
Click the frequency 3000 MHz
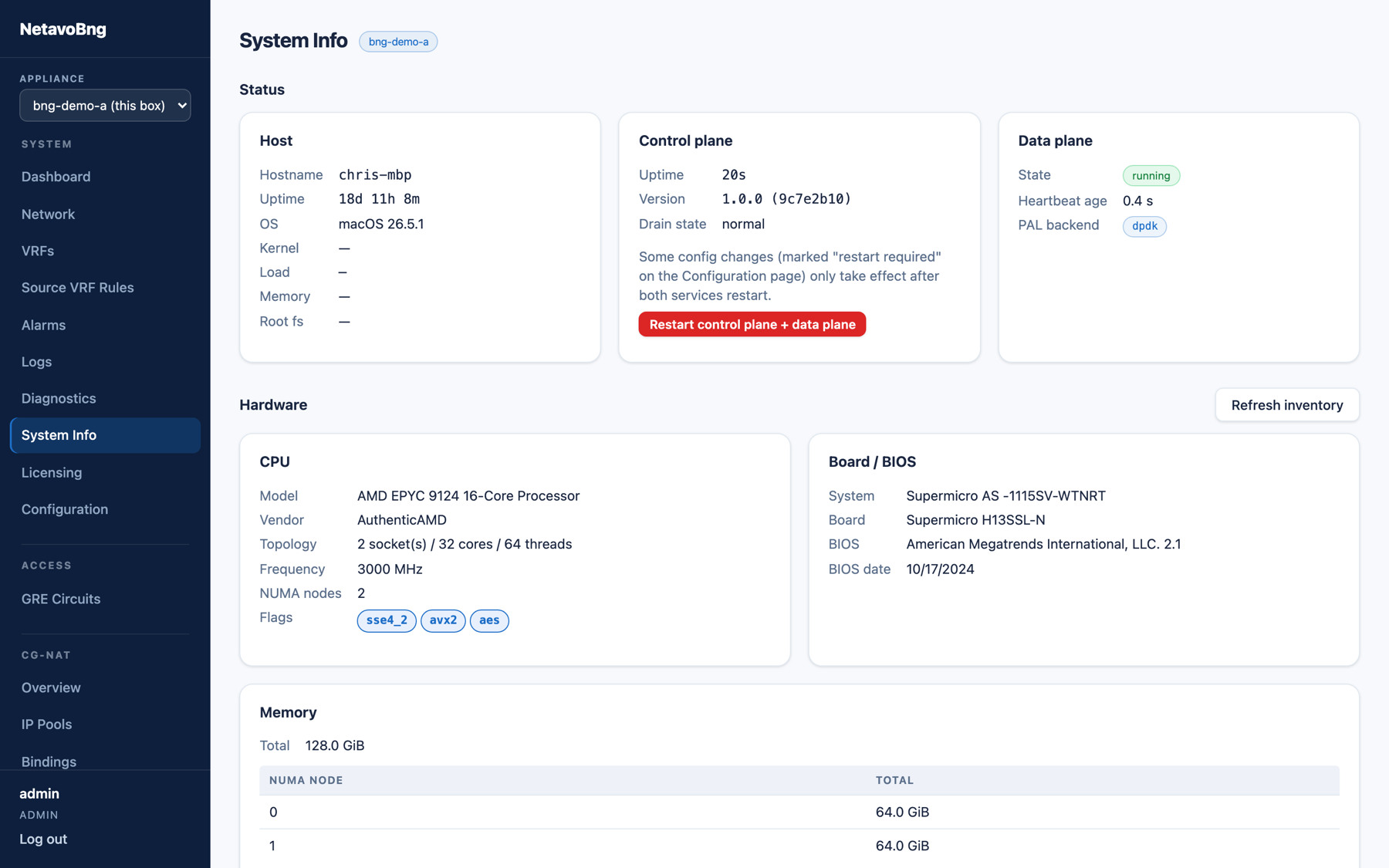[x=390, y=569]
